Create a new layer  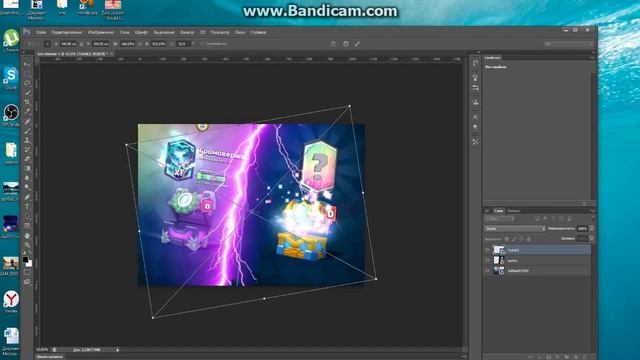[x=575, y=357]
